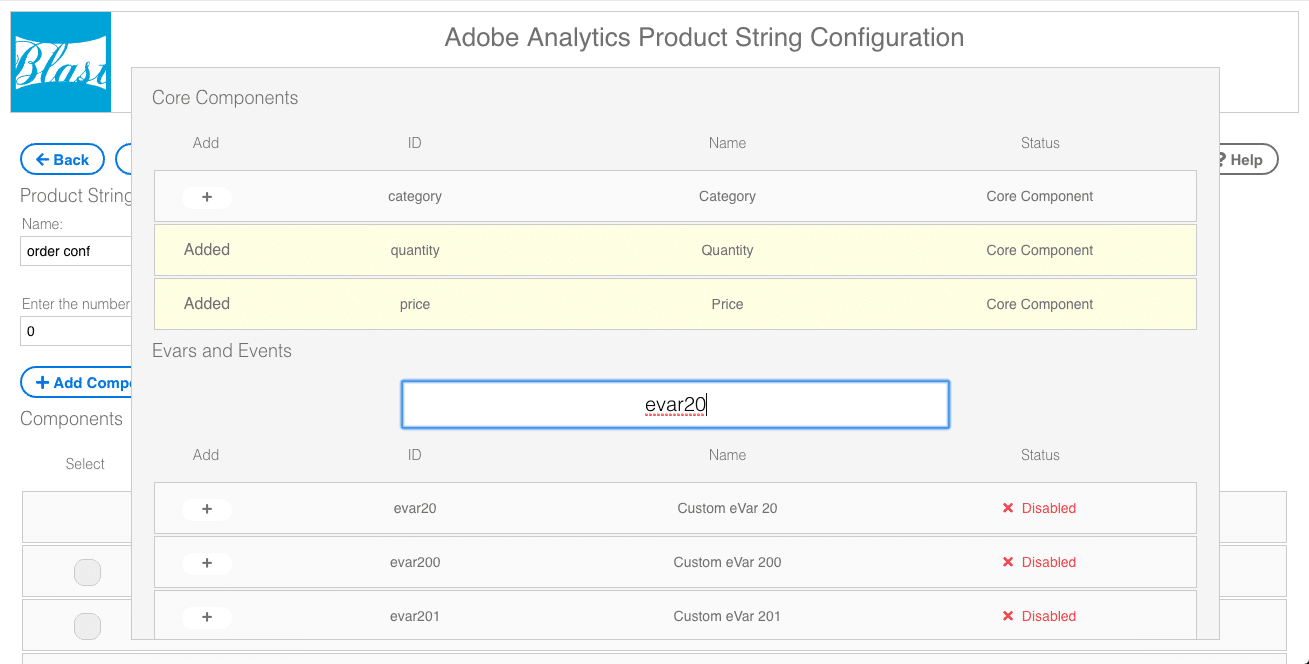Click 'Custom eVar 201' name

727,617
